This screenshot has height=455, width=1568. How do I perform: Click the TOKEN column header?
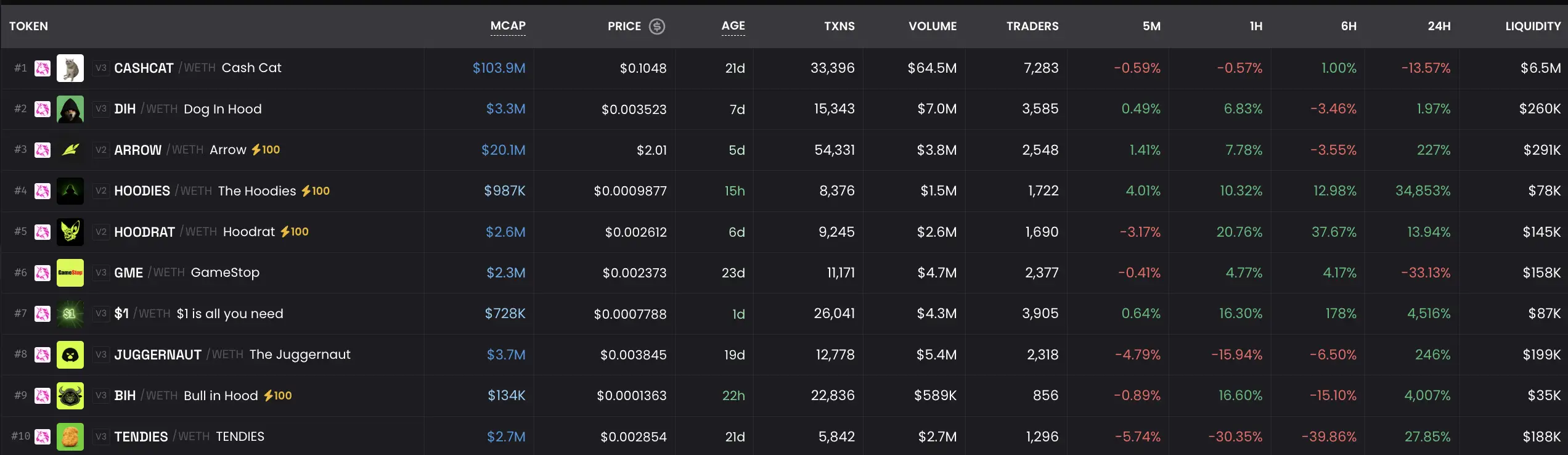click(x=28, y=27)
